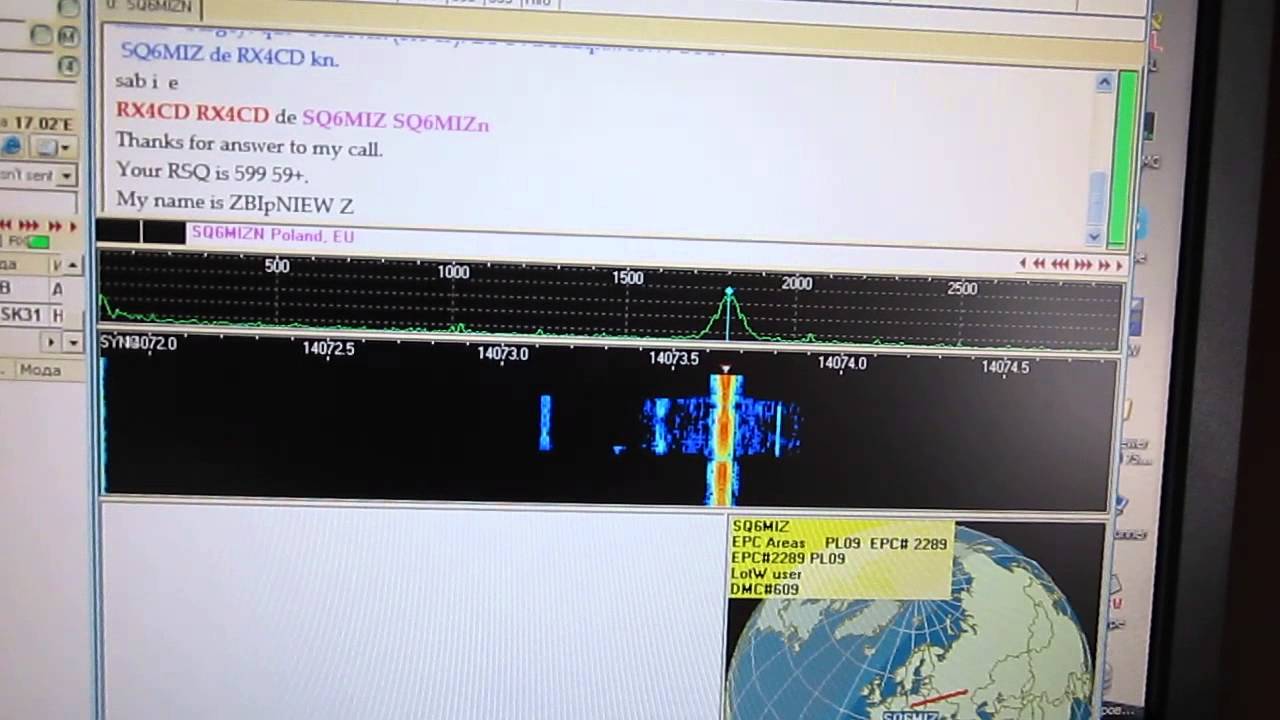Tune with single left red arrow above spectrum
Viewport: 1280px width, 720px height.
[1022, 263]
